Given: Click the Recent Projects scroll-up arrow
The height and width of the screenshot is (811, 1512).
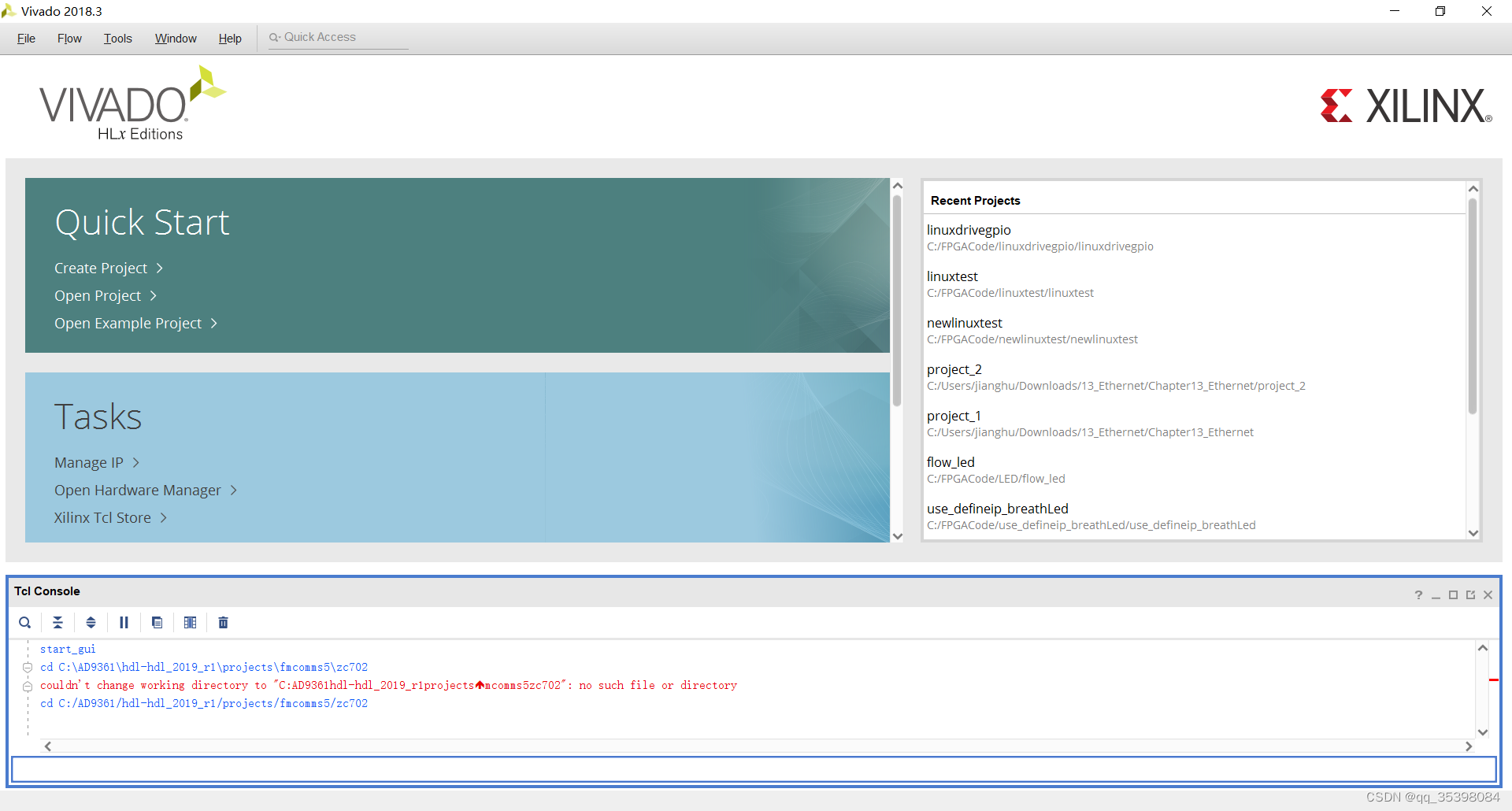Looking at the screenshot, I should point(1473,189).
